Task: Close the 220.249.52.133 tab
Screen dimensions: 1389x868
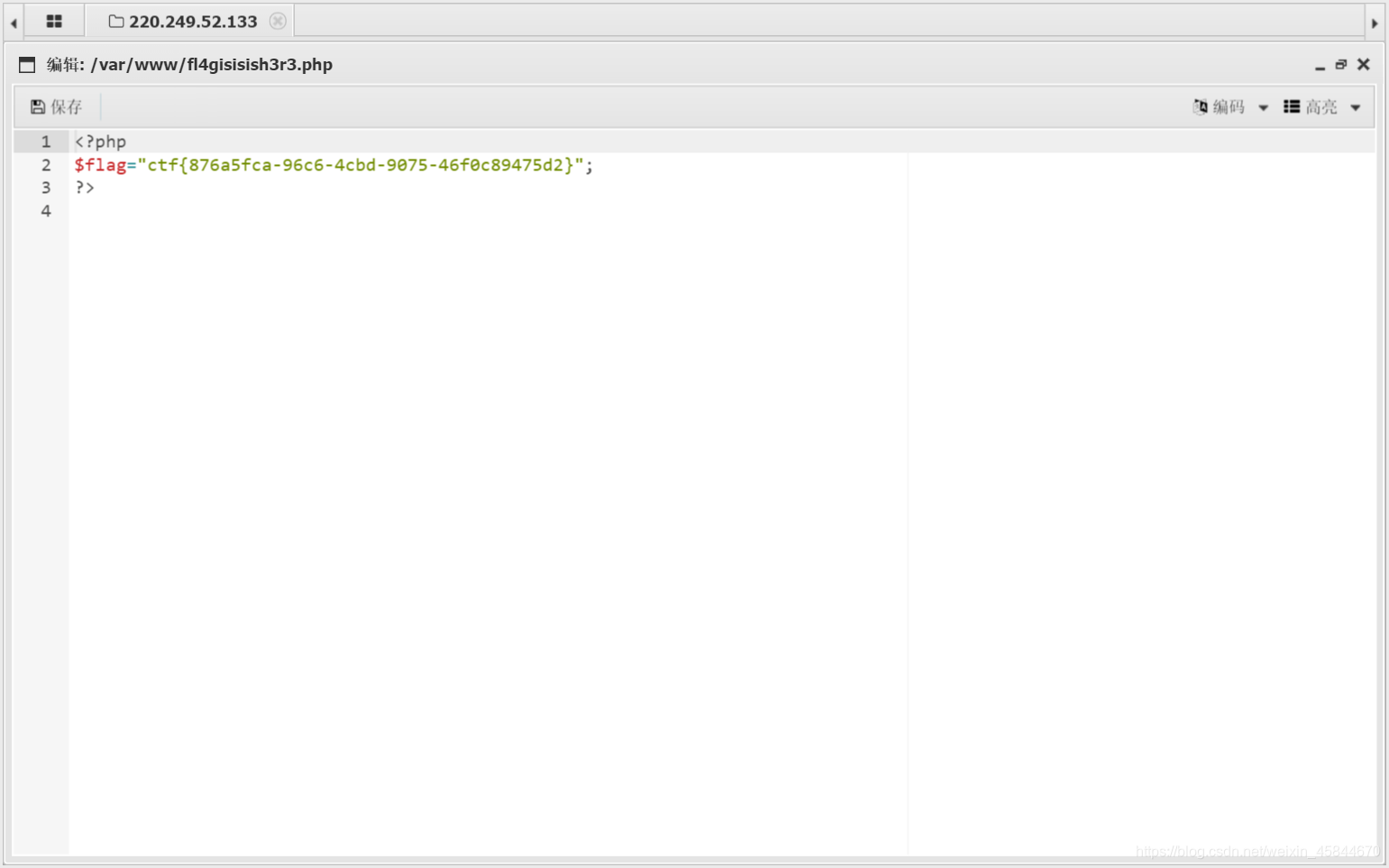Action: [x=278, y=20]
